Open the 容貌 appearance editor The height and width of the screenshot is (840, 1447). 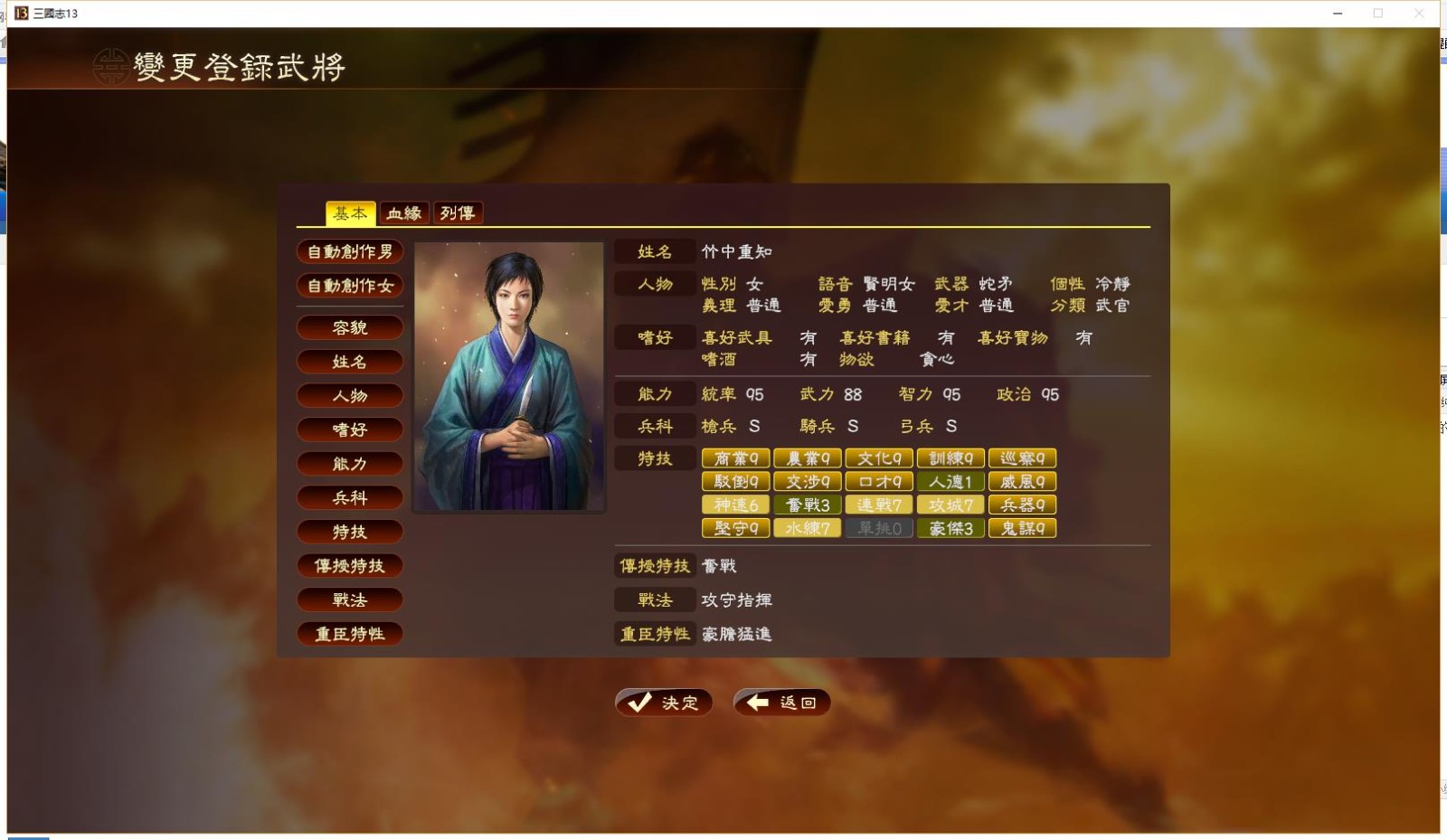350,327
